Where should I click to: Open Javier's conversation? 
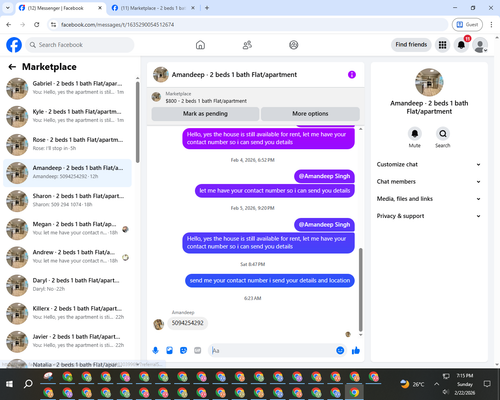pyautogui.click(x=67, y=341)
